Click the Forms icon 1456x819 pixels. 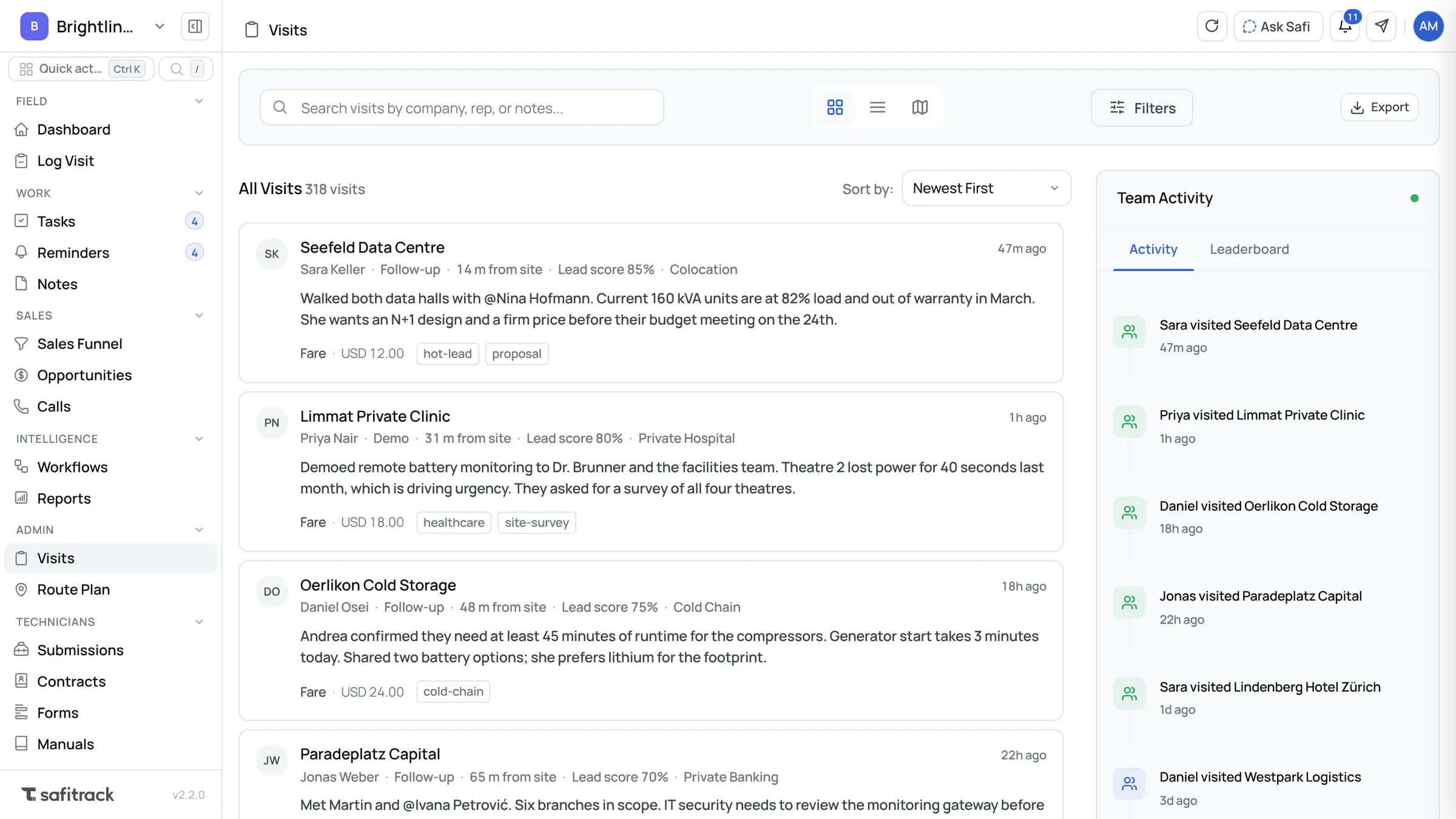[x=21, y=712]
